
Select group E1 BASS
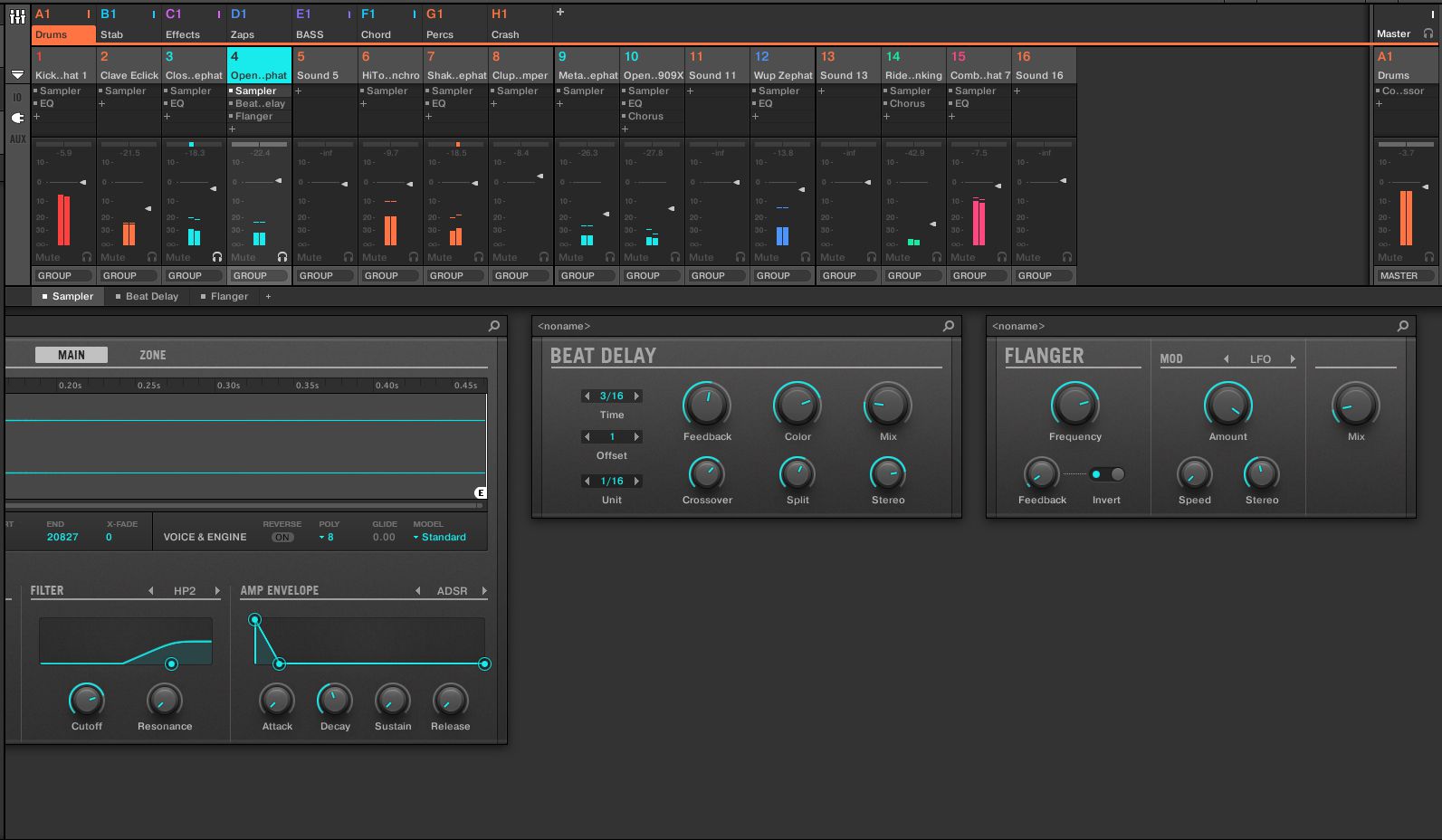(x=324, y=24)
